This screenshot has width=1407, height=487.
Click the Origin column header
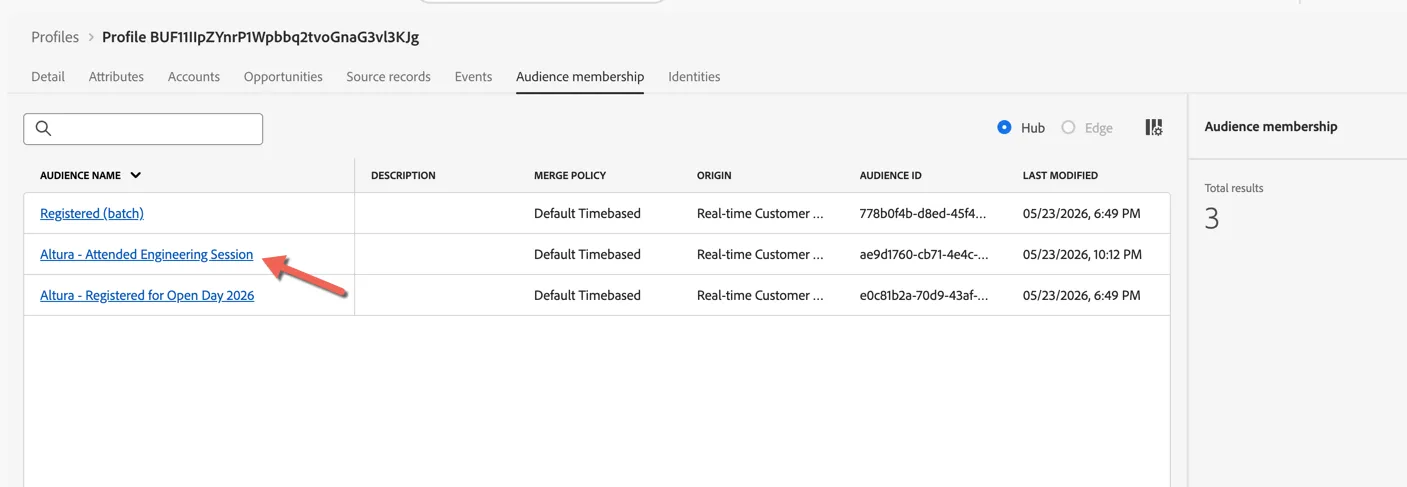tap(714, 175)
